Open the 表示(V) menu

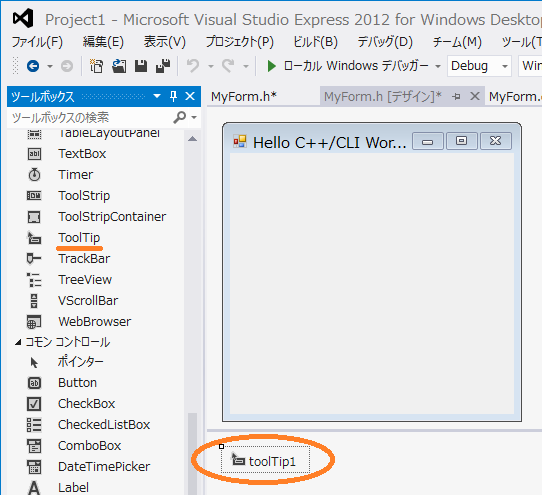(x=165, y=42)
